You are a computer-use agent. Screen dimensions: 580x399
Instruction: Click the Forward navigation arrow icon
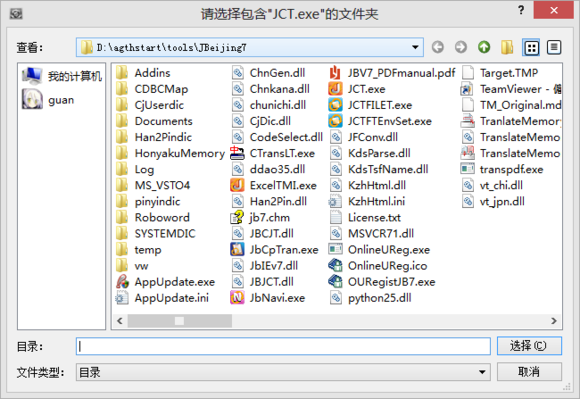[x=461, y=47]
